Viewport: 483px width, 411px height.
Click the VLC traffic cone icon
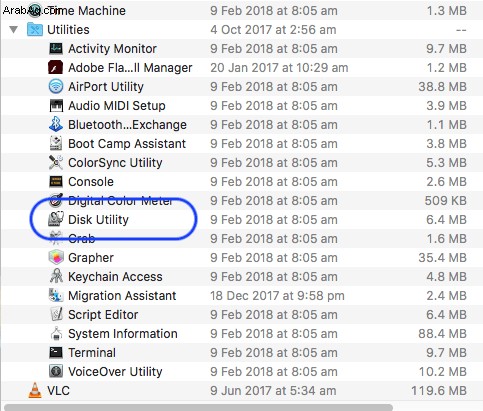point(35,391)
